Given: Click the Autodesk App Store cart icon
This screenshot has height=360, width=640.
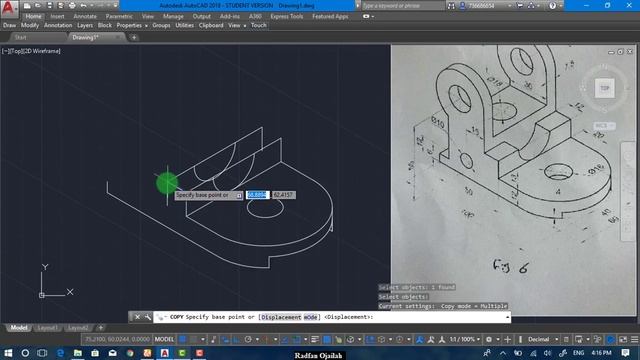Looking at the screenshot, I should pos(520,6).
